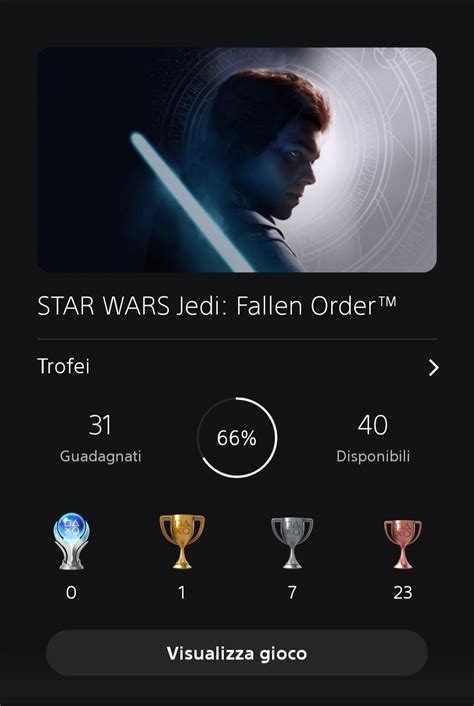The image size is (474, 706).
Task: Click the Disponibili label
Action: [373, 456]
